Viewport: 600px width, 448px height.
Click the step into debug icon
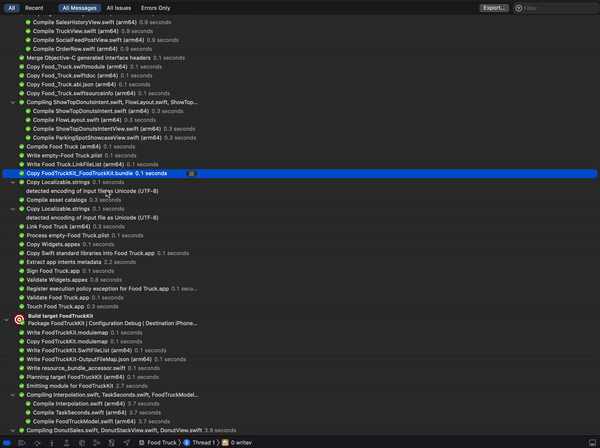point(52,443)
